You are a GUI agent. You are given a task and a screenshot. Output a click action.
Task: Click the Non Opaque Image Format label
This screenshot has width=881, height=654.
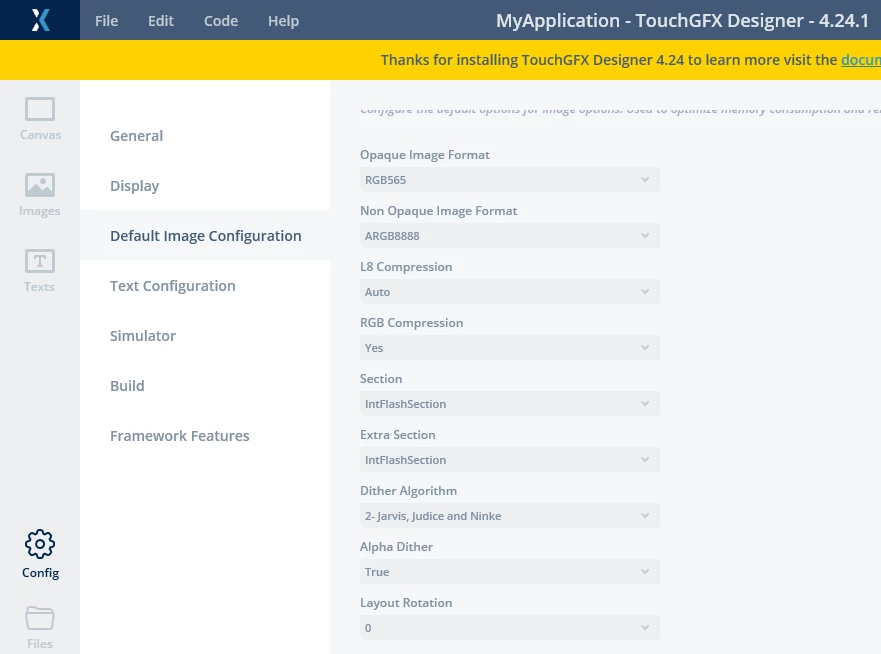438,211
